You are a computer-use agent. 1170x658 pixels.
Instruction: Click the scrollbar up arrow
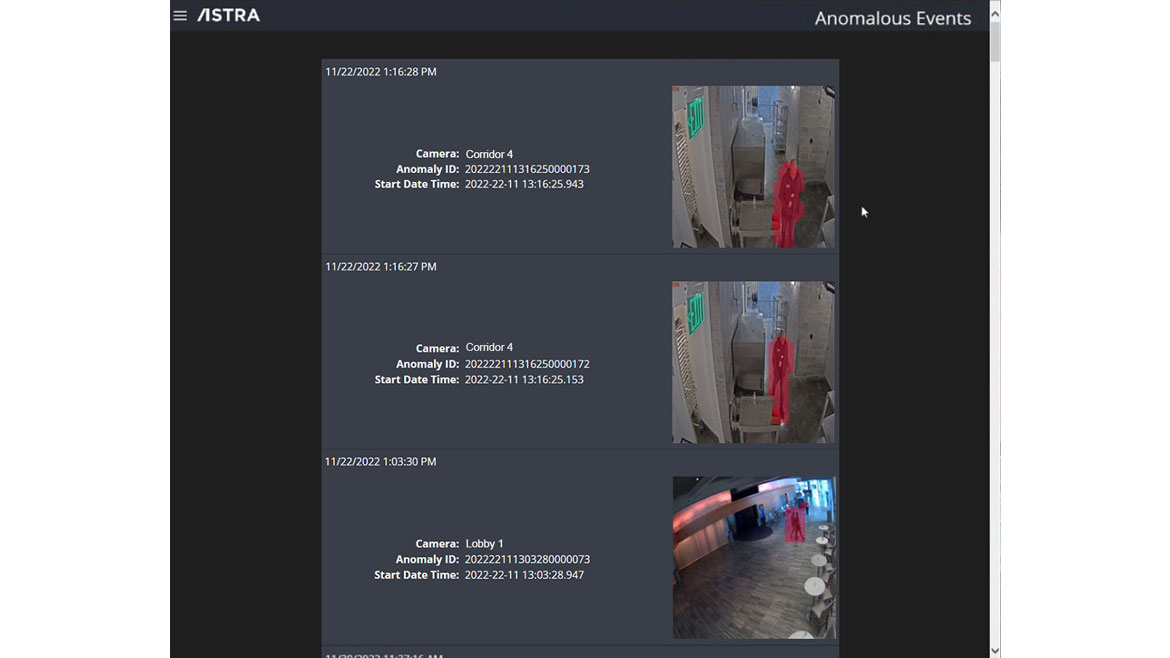(x=995, y=13)
